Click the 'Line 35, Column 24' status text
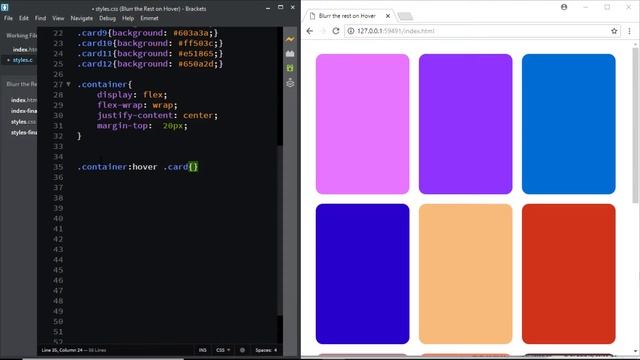Screen dimensions: 640x360 point(62,350)
